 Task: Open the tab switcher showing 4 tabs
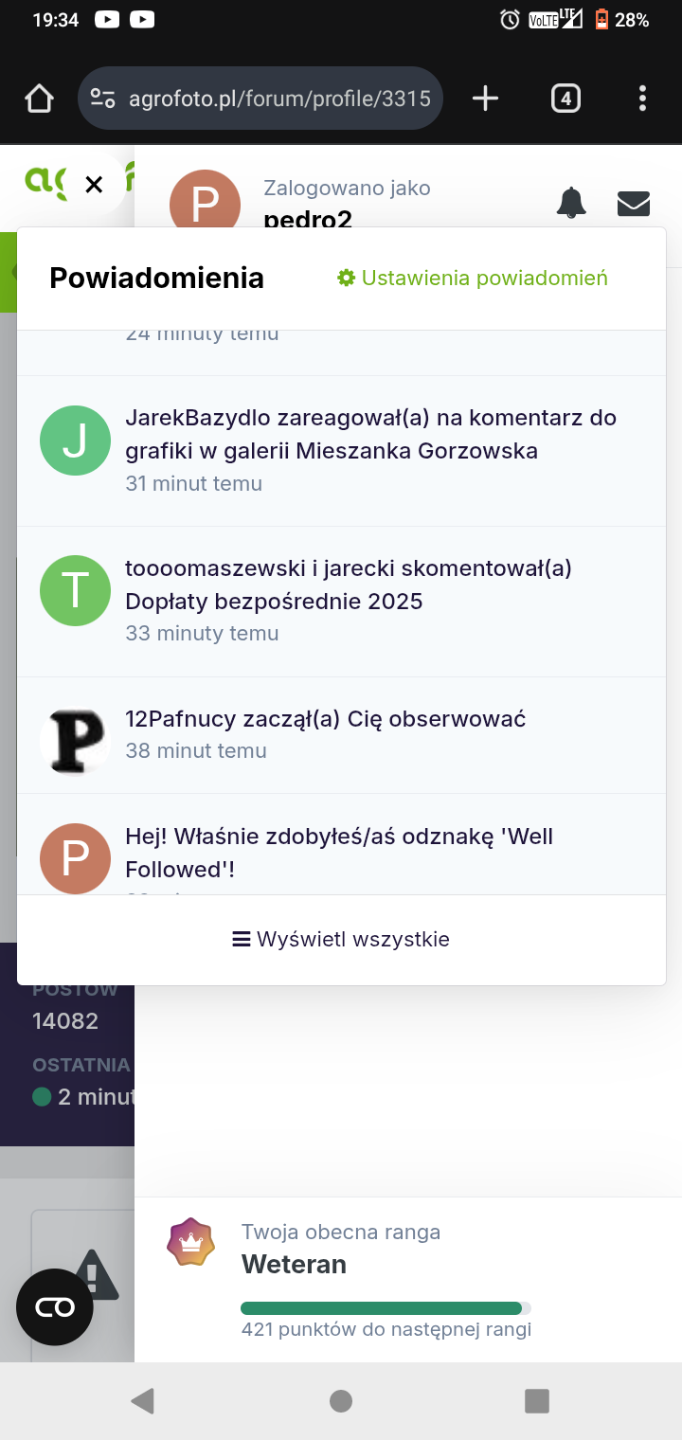(x=565, y=98)
